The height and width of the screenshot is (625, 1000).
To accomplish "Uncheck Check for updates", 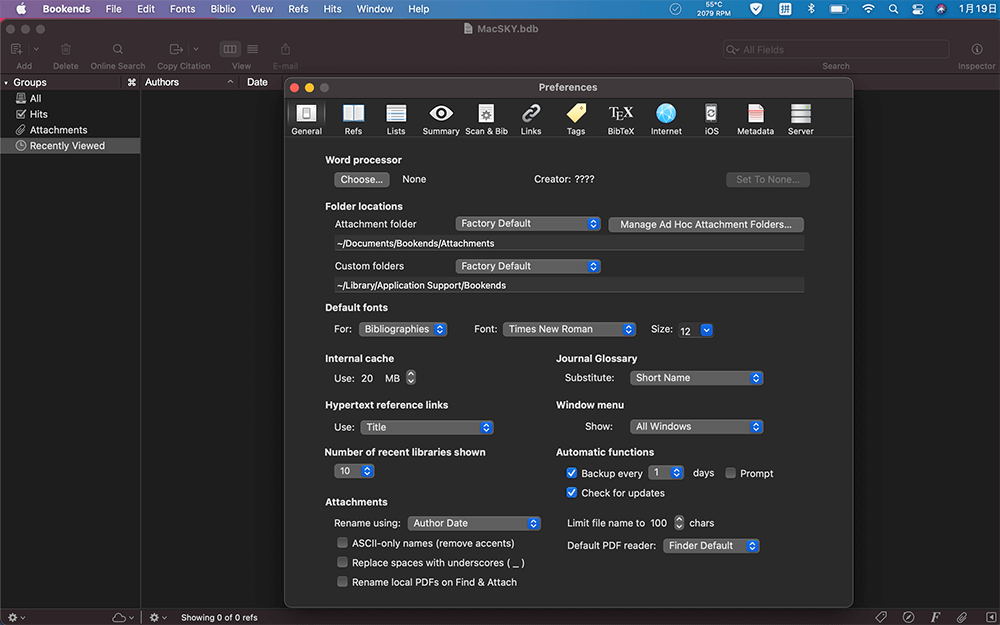I will 572,492.
